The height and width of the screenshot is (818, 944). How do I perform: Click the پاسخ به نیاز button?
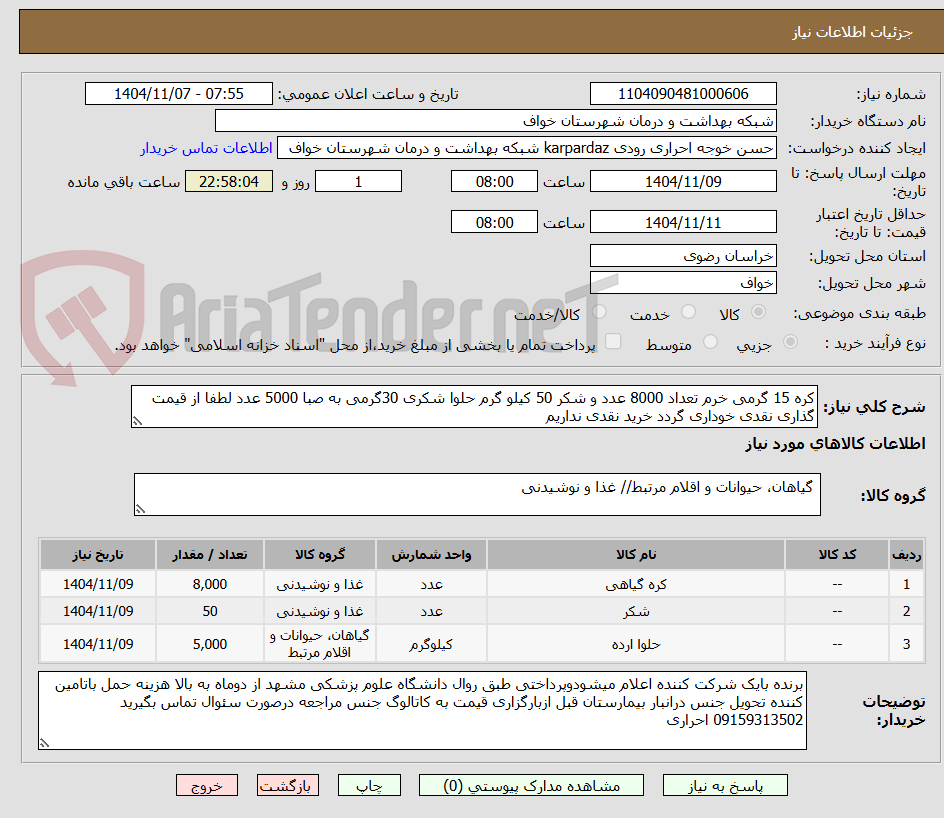[x=725, y=785]
